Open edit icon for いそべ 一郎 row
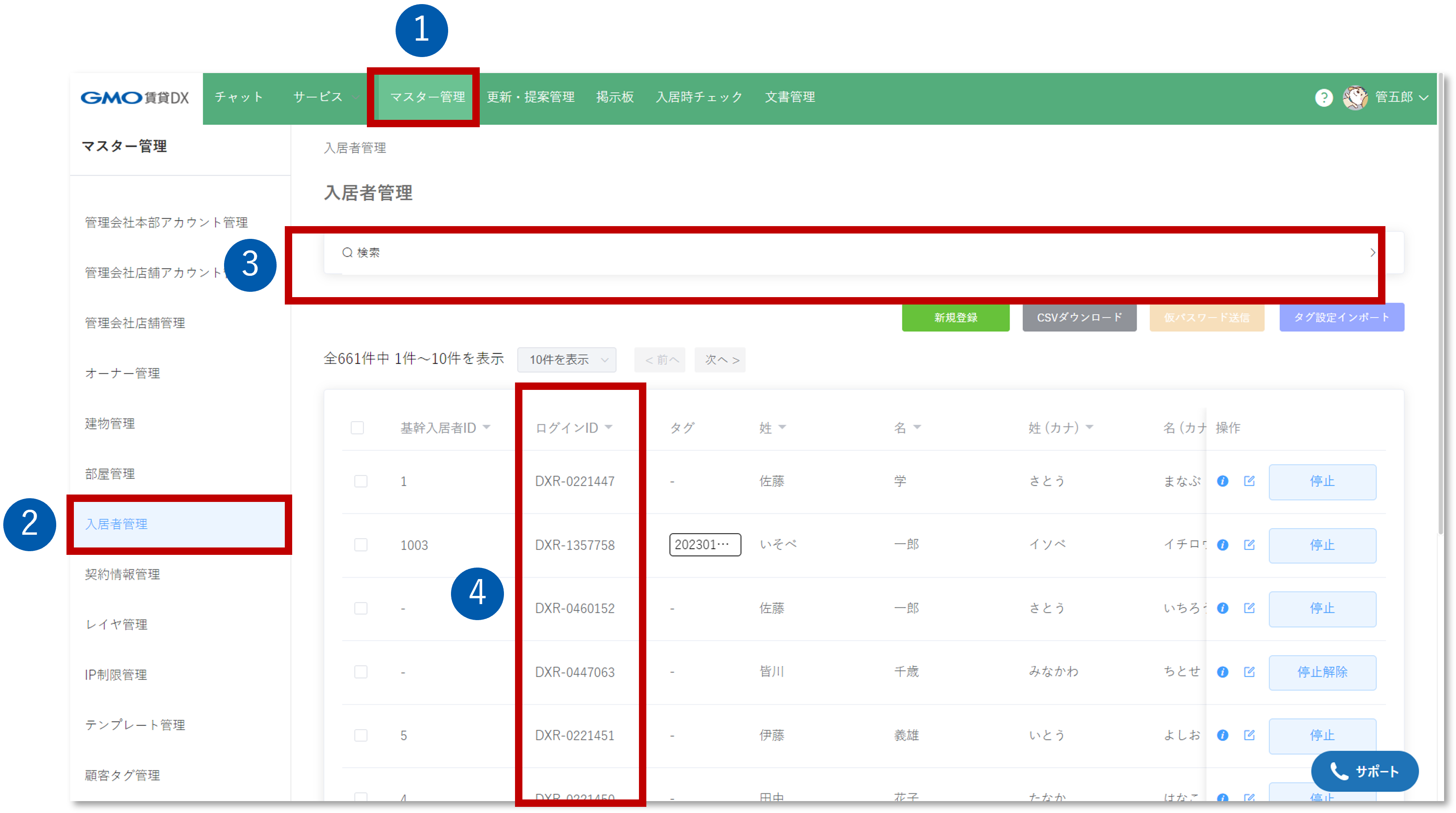This screenshot has height=813, width=1456. 1249,545
